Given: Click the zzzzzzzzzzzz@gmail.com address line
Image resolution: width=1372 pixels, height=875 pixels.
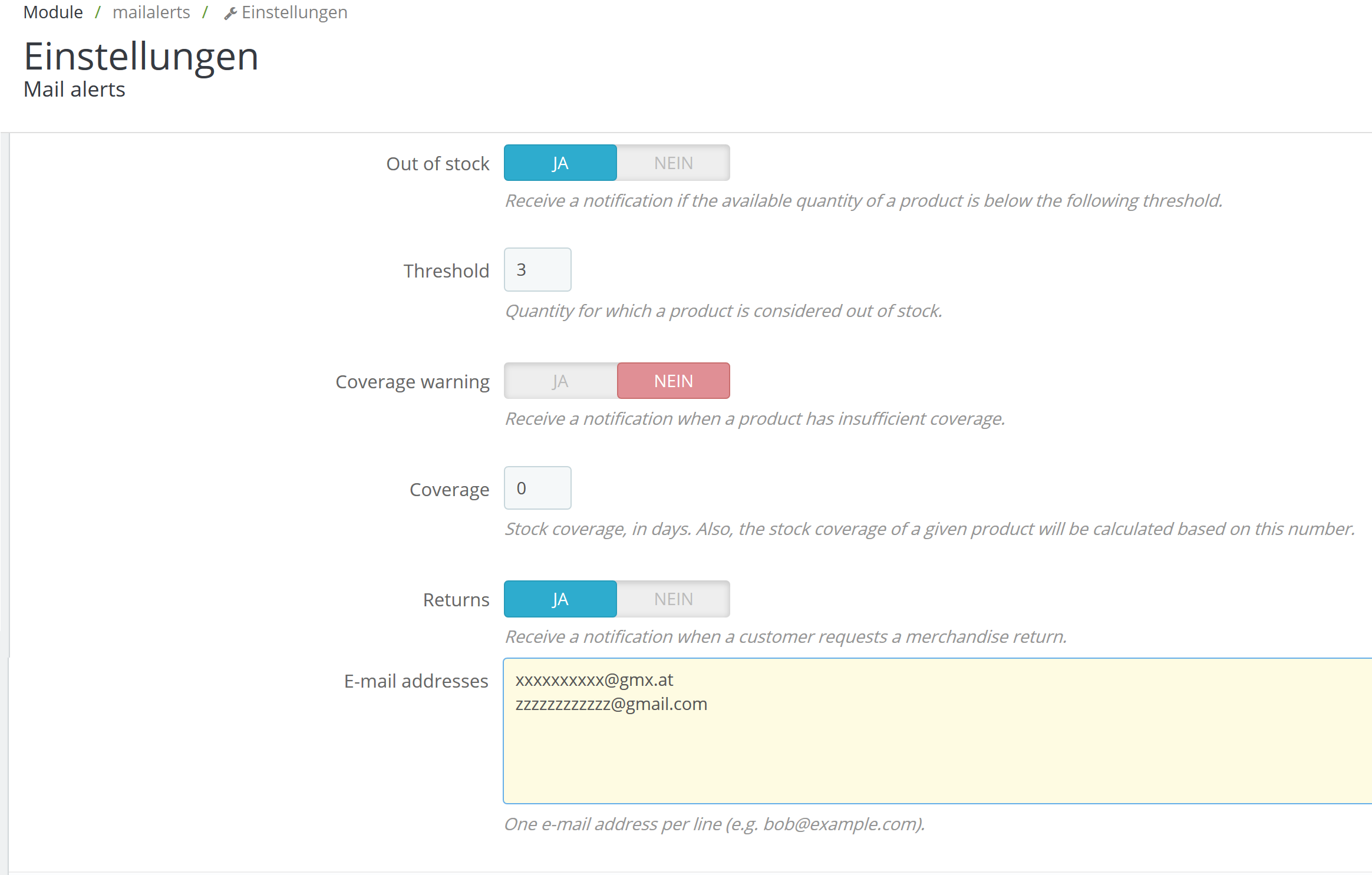Looking at the screenshot, I should [x=611, y=704].
